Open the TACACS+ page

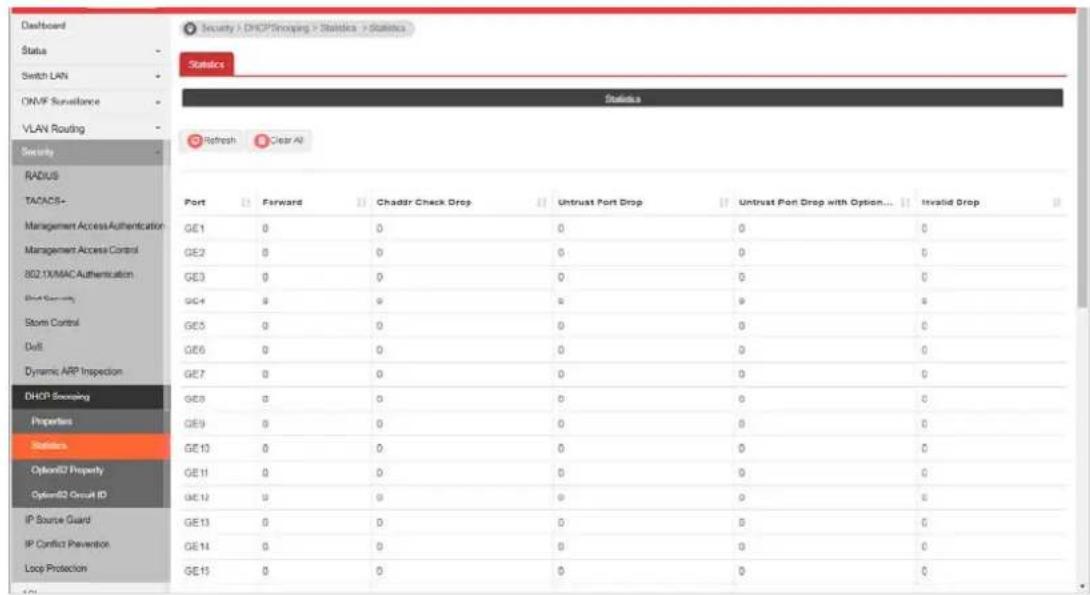coord(45,201)
